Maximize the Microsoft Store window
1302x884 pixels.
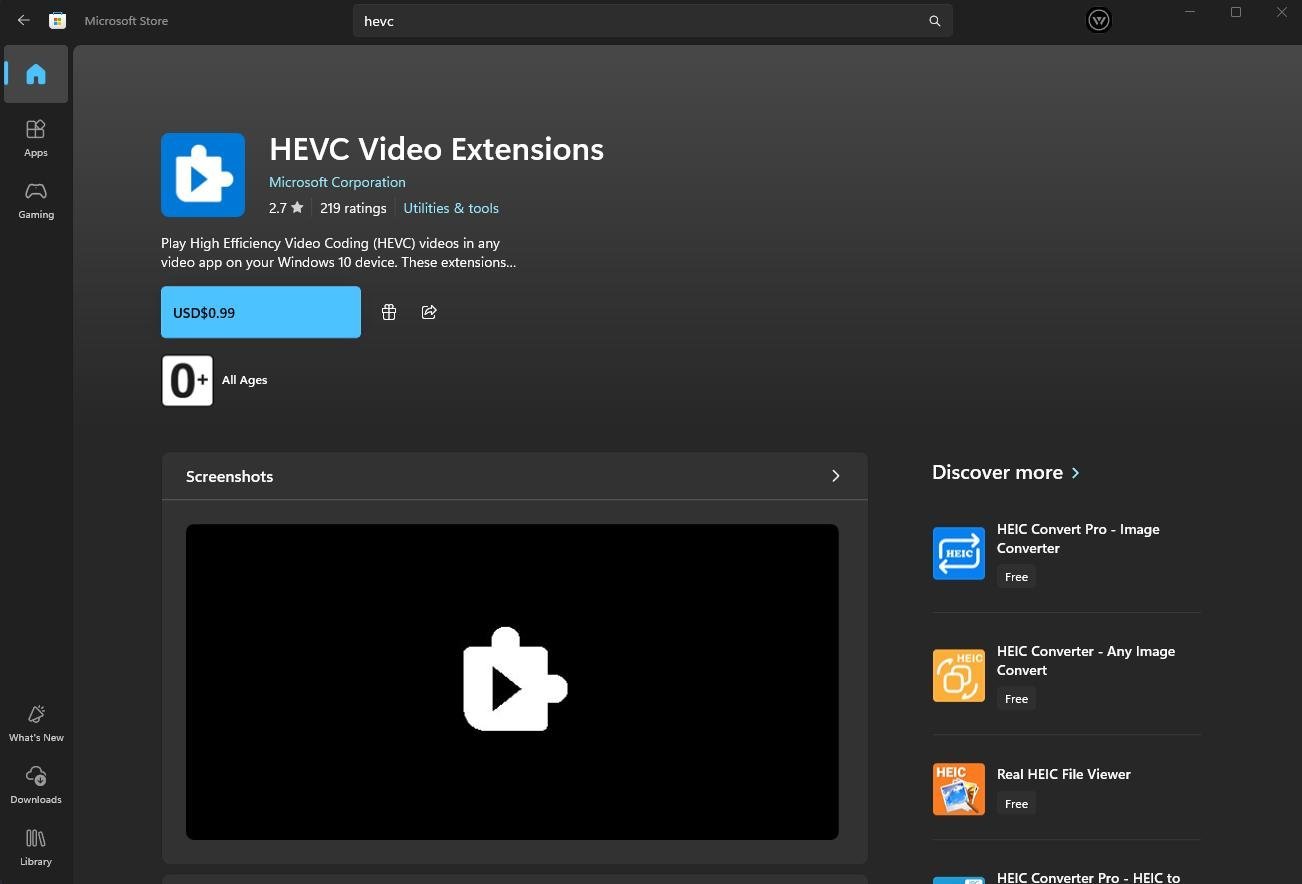tap(1236, 12)
